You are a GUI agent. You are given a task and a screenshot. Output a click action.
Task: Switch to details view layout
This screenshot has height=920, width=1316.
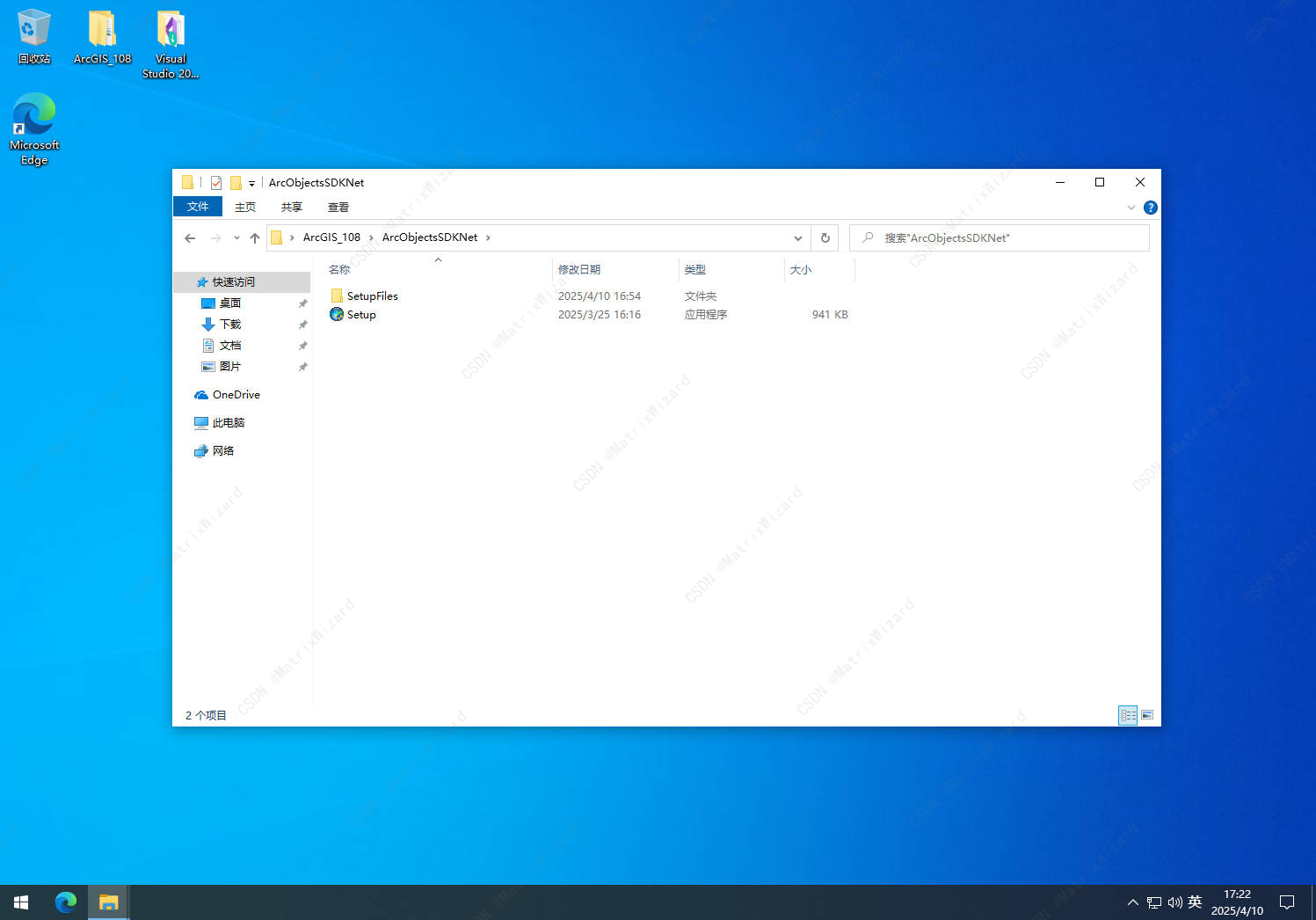pyautogui.click(x=1128, y=715)
